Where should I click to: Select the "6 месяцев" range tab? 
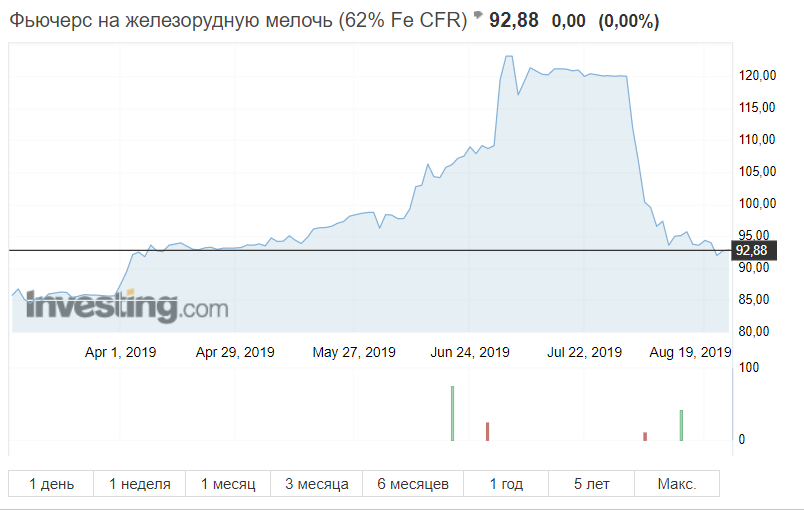tap(413, 484)
